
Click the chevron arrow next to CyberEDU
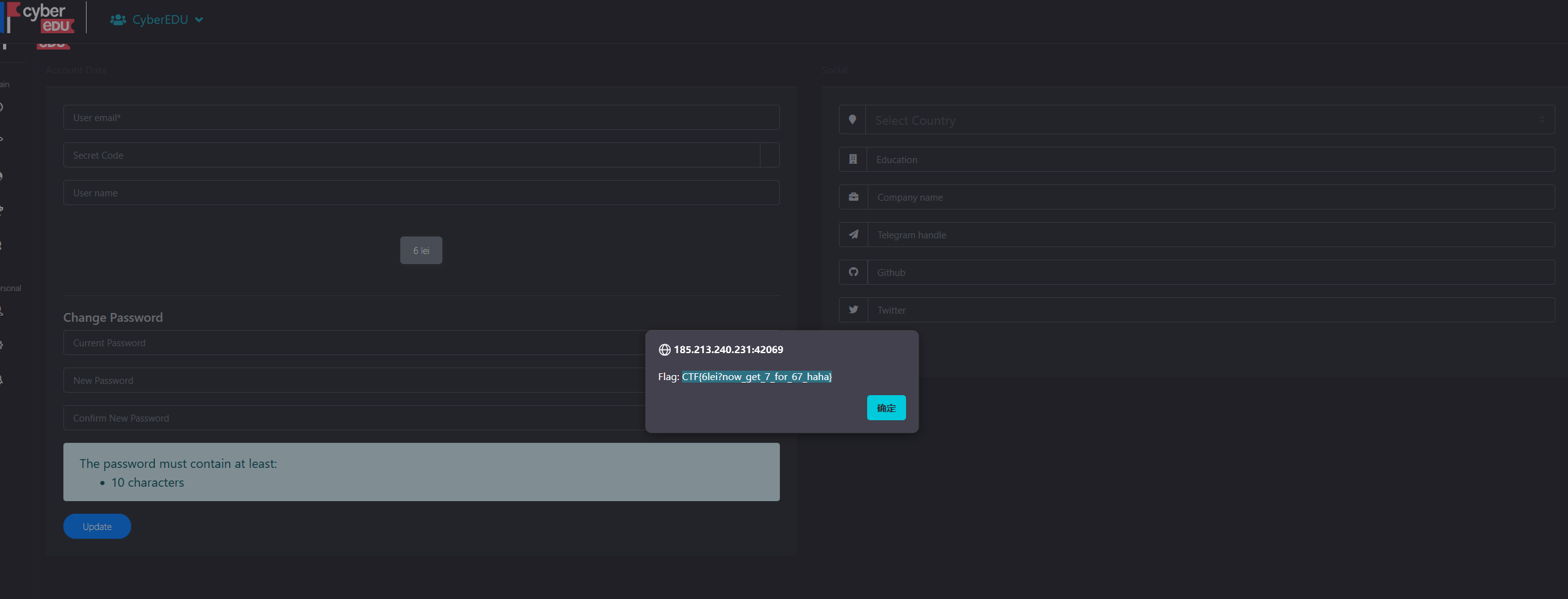click(x=199, y=20)
